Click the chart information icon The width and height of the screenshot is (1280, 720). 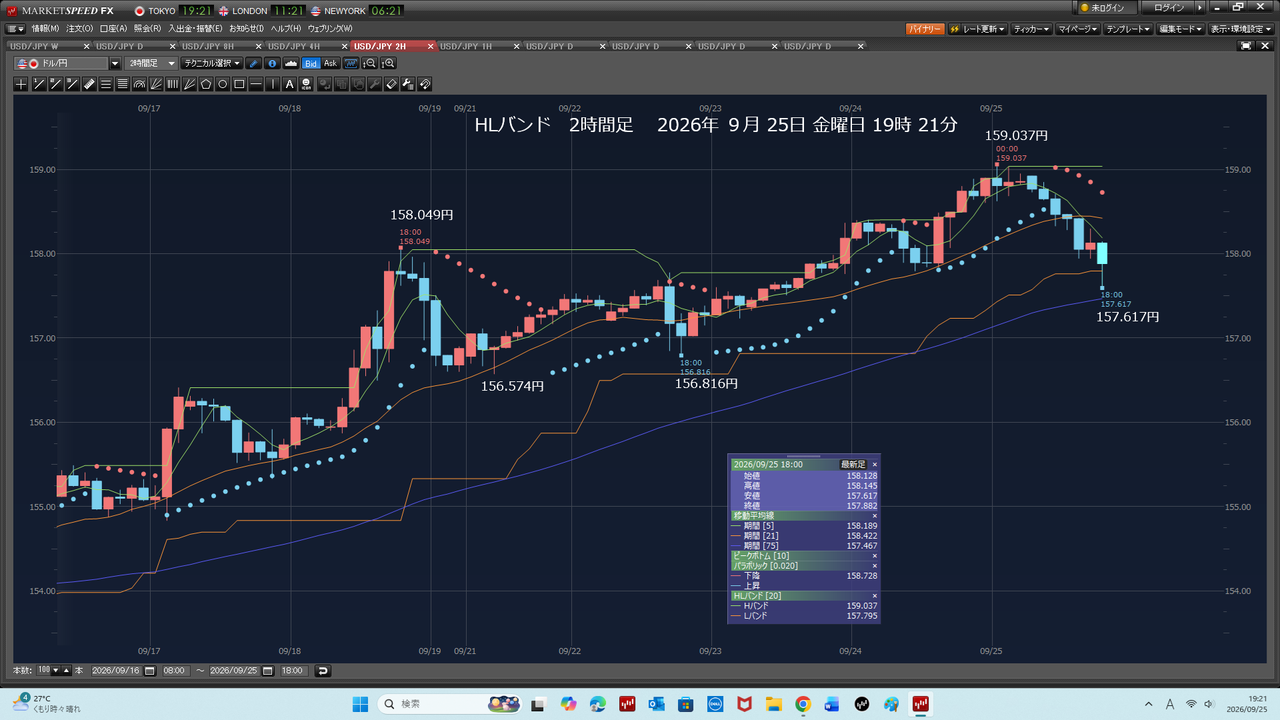273,63
